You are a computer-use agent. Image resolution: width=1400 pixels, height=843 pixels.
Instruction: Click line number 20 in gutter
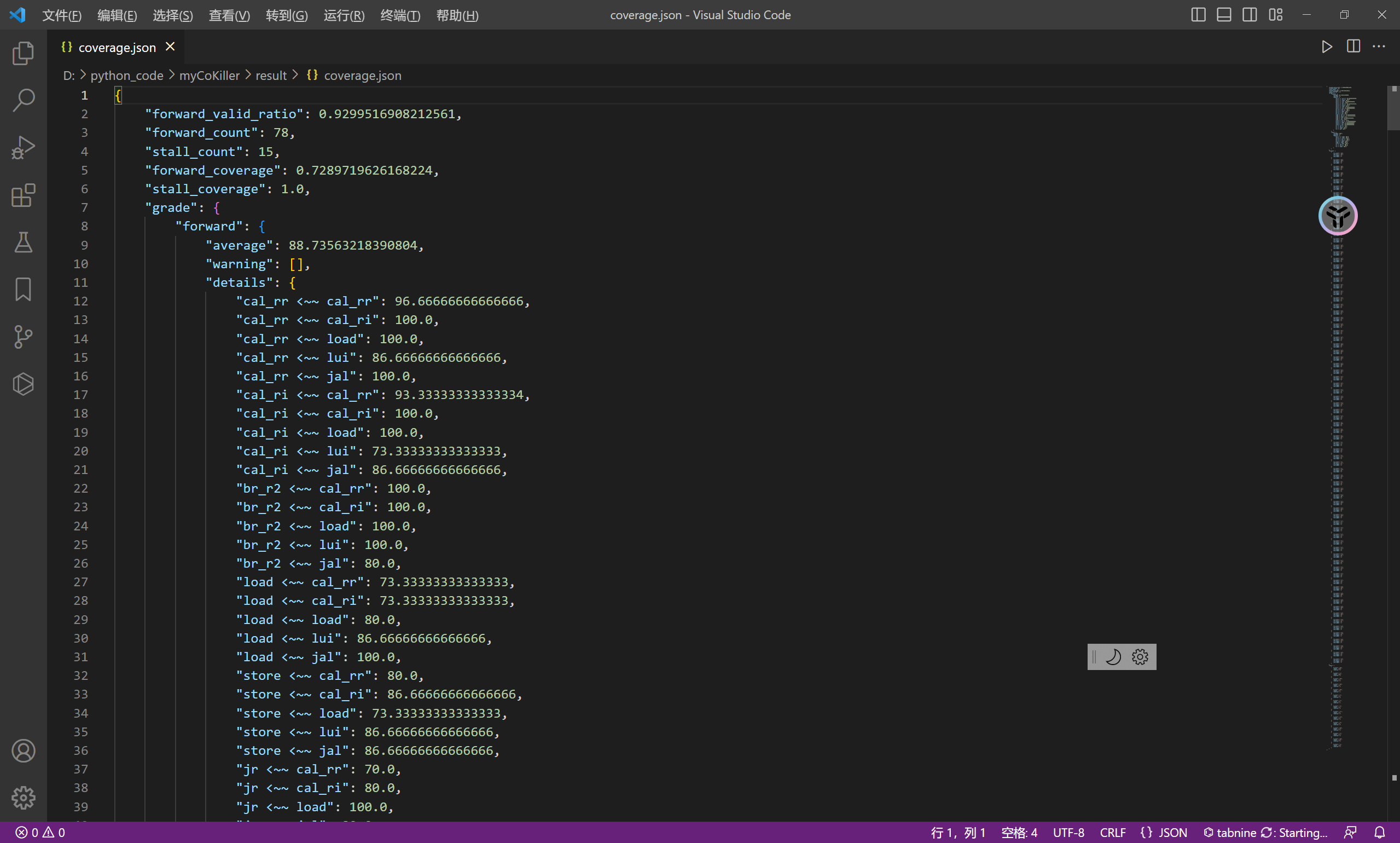pos(80,451)
